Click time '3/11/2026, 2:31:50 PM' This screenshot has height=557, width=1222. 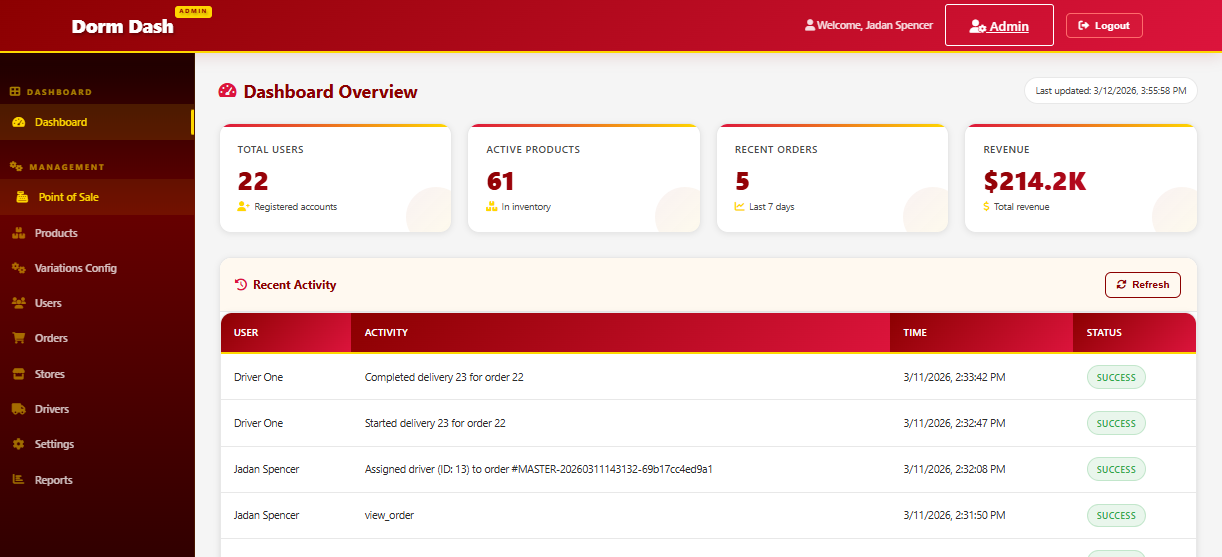coord(954,515)
